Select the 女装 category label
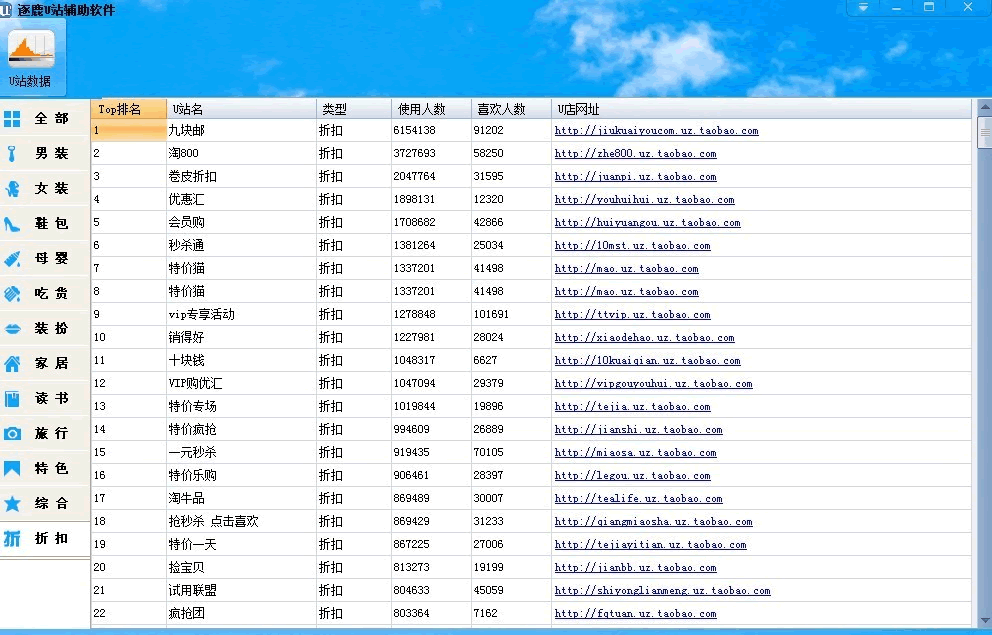The width and height of the screenshot is (992, 635). click(51, 188)
